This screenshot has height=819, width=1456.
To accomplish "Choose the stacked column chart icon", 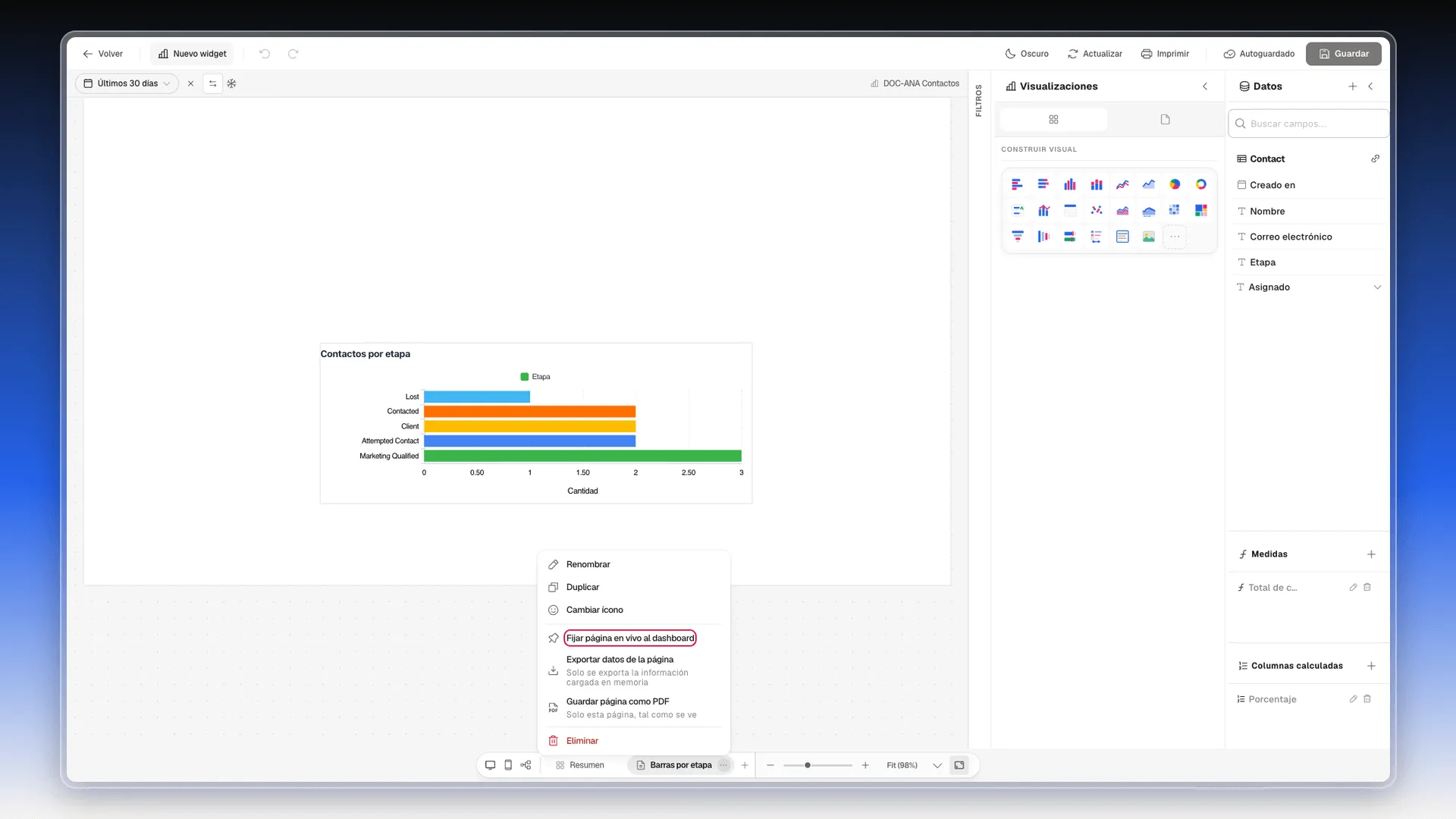I will coord(1097,184).
